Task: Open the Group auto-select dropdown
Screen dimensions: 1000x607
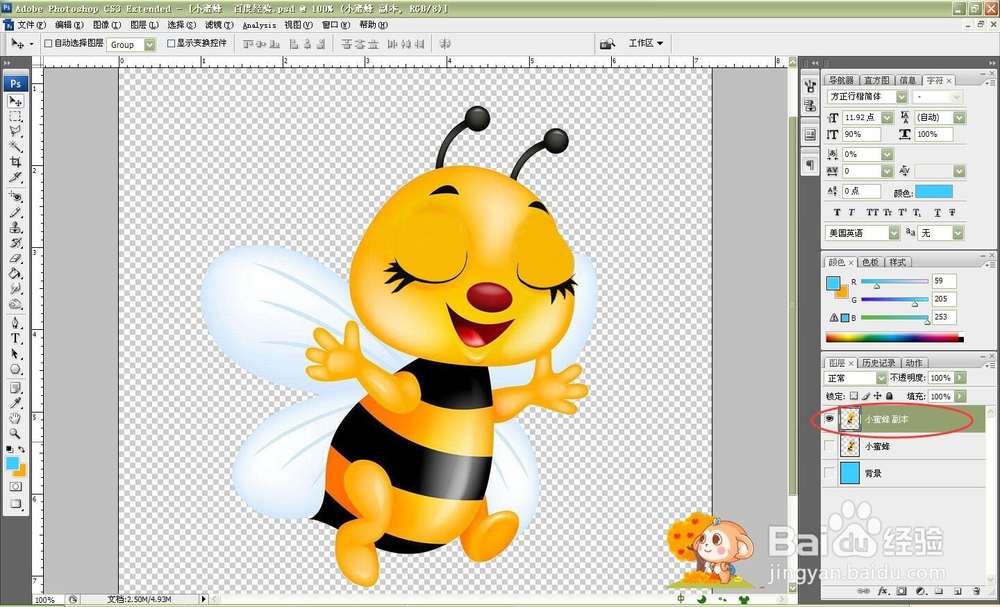Action: click(x=150, y=44)
